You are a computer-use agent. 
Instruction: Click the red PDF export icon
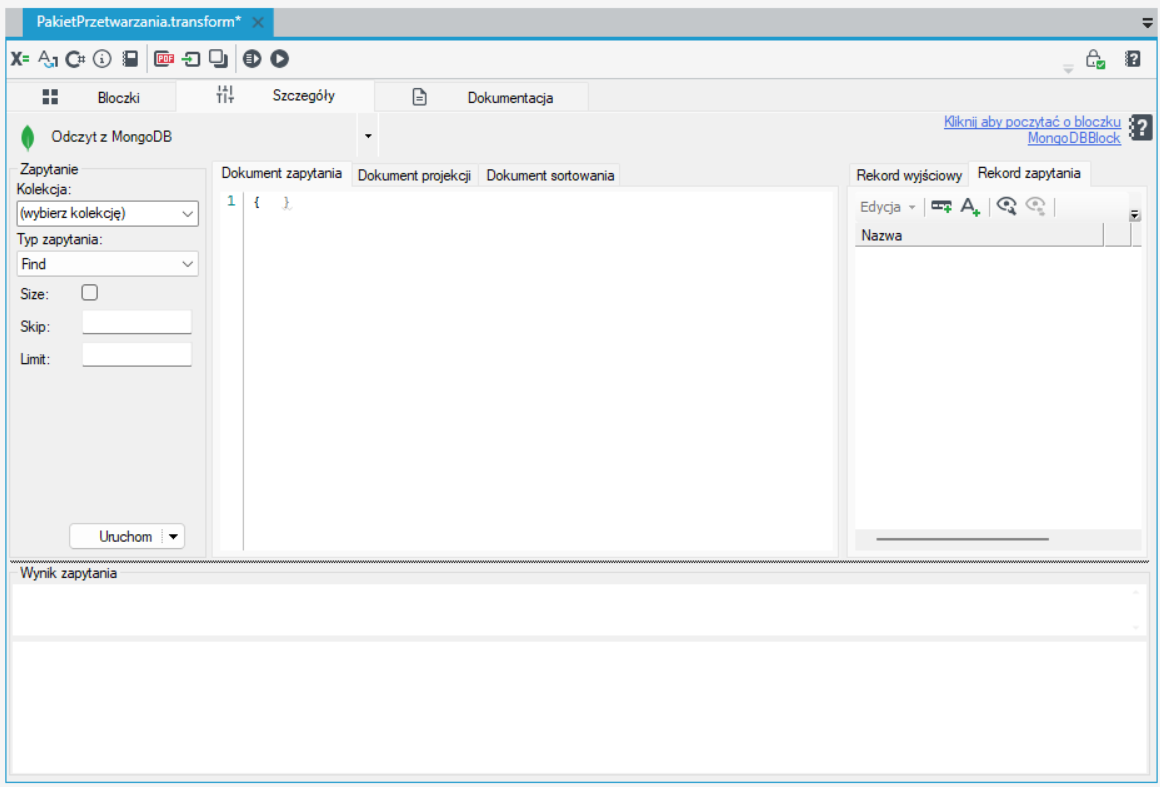164,59
